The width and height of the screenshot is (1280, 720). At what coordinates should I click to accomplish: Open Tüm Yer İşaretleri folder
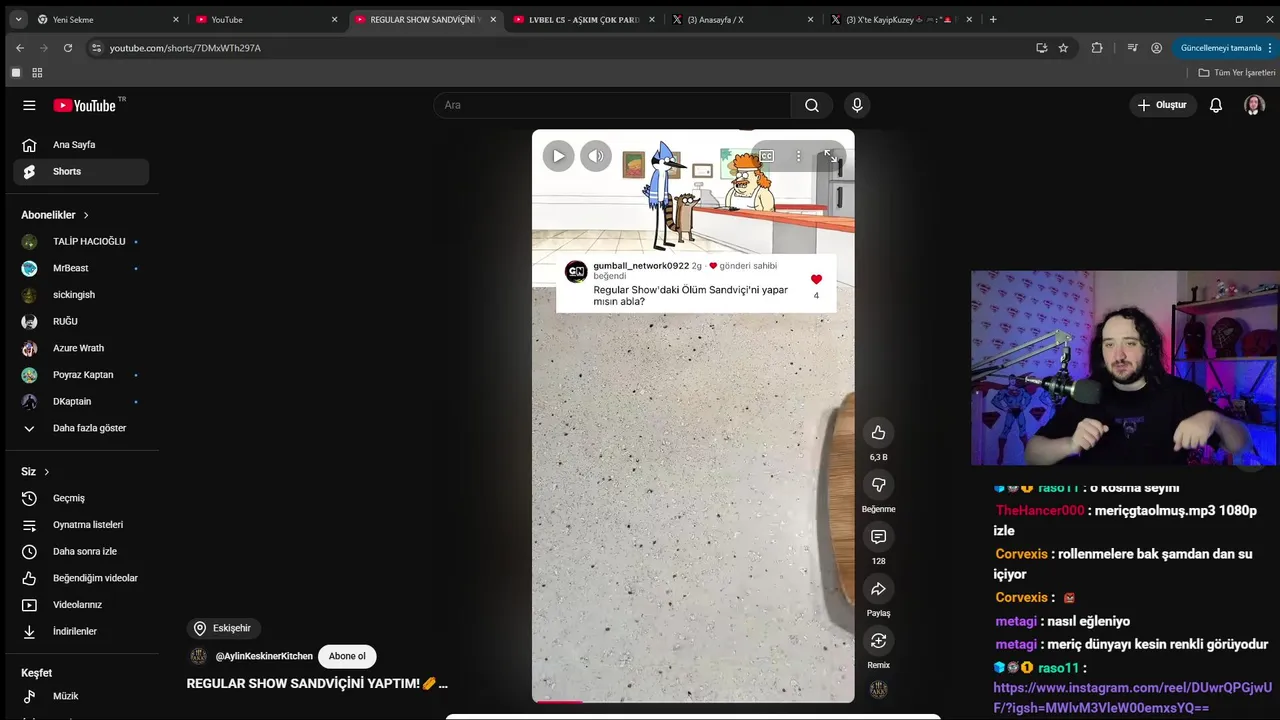click(x=1237, y=73)
